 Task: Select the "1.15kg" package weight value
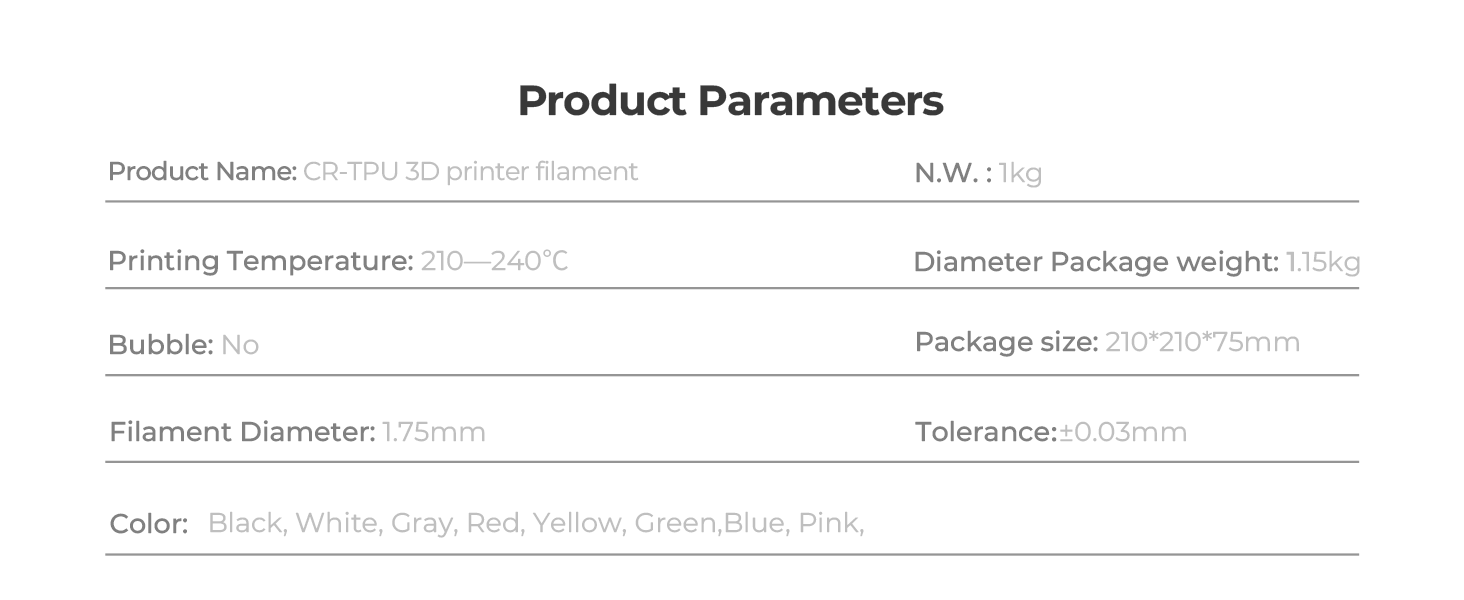point(1323,262)
